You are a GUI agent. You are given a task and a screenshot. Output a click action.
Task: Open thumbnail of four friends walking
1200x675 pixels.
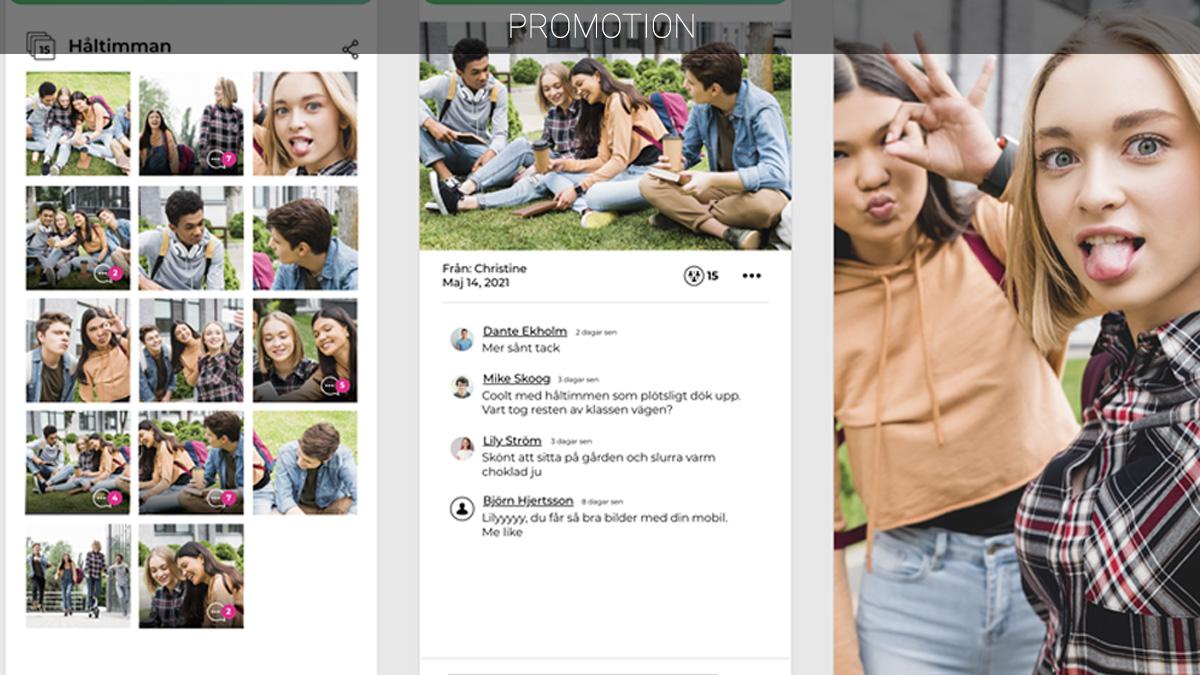click(78, 576)
